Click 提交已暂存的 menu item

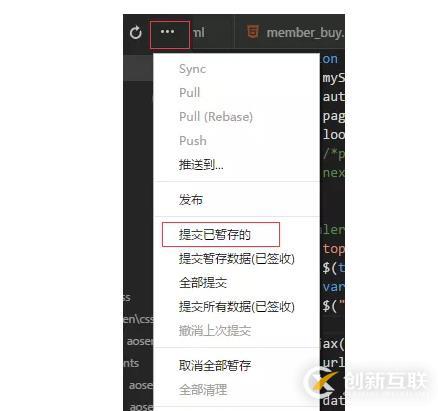pos(215,235)
